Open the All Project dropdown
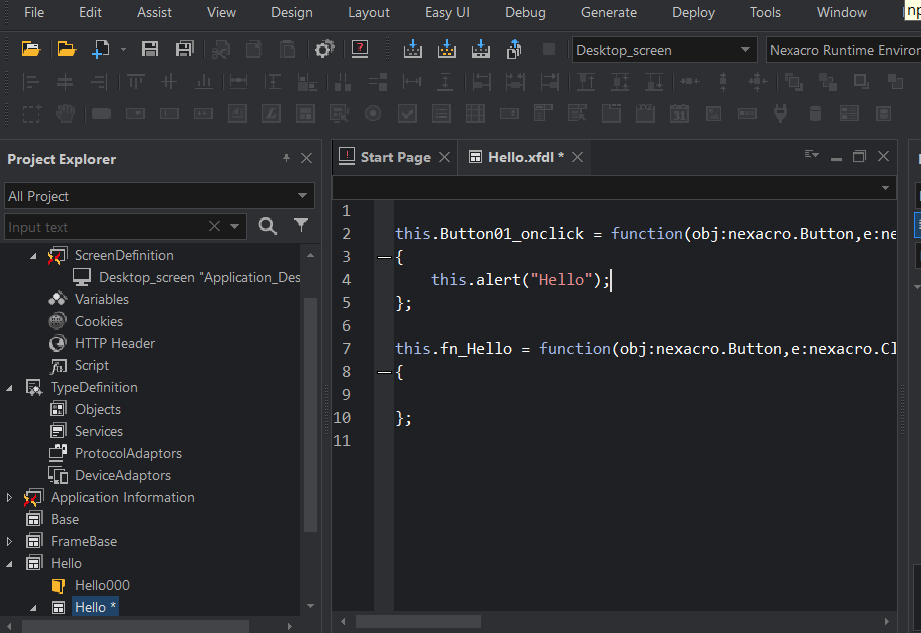This screenshot has width=921, height=633. click(302, 196)
